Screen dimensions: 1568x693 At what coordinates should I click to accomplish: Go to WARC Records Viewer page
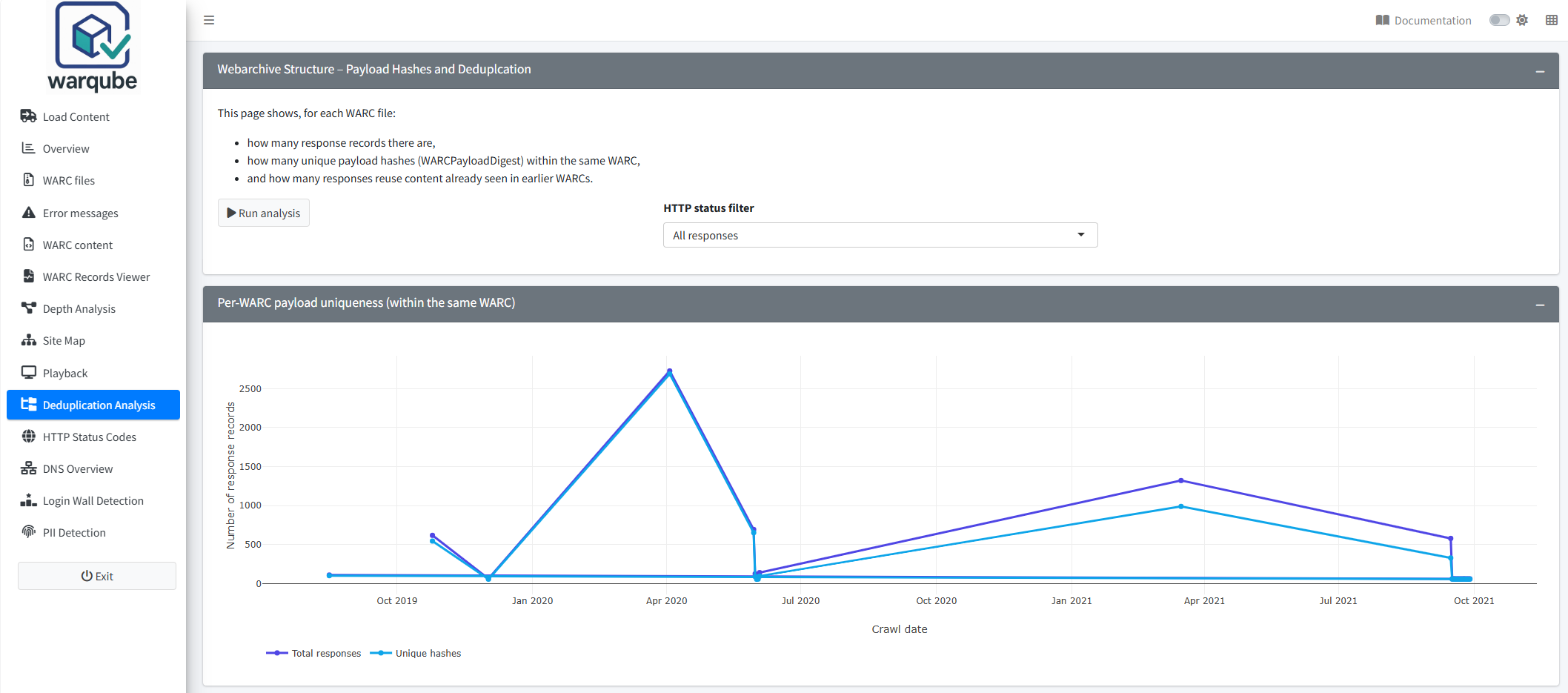pyautogui.click(x=93, y=276)
